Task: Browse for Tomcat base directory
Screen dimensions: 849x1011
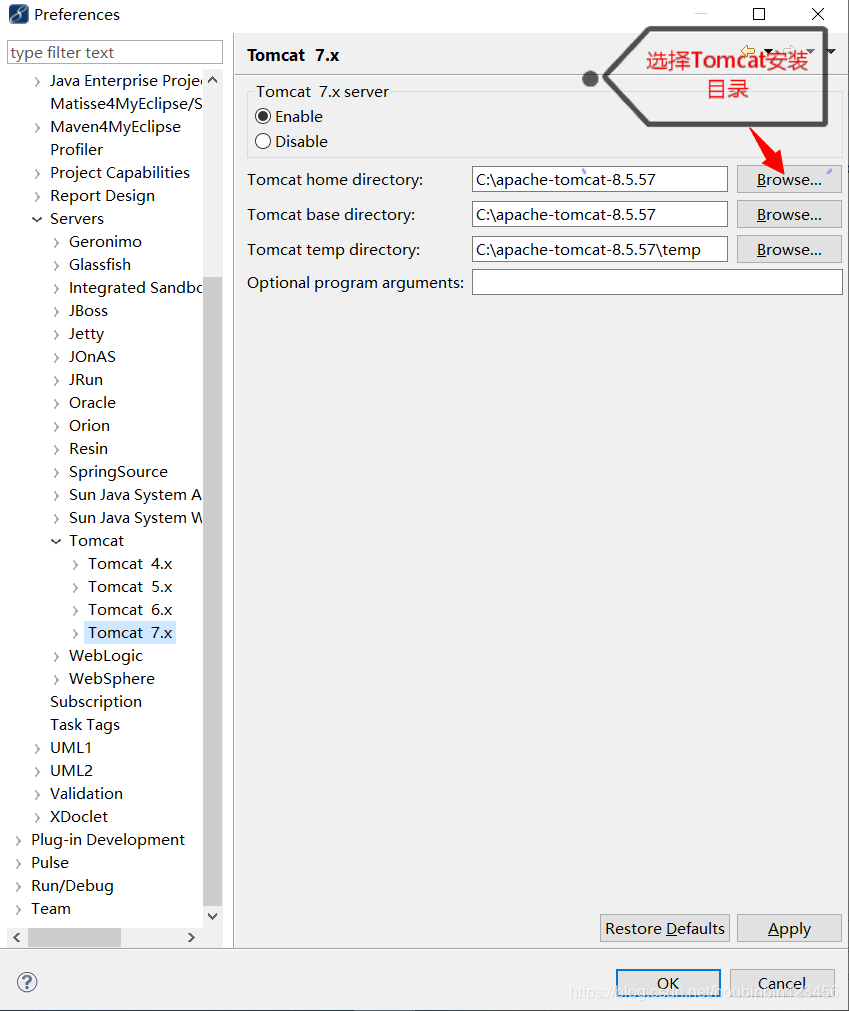Action: tap(789, 214)
